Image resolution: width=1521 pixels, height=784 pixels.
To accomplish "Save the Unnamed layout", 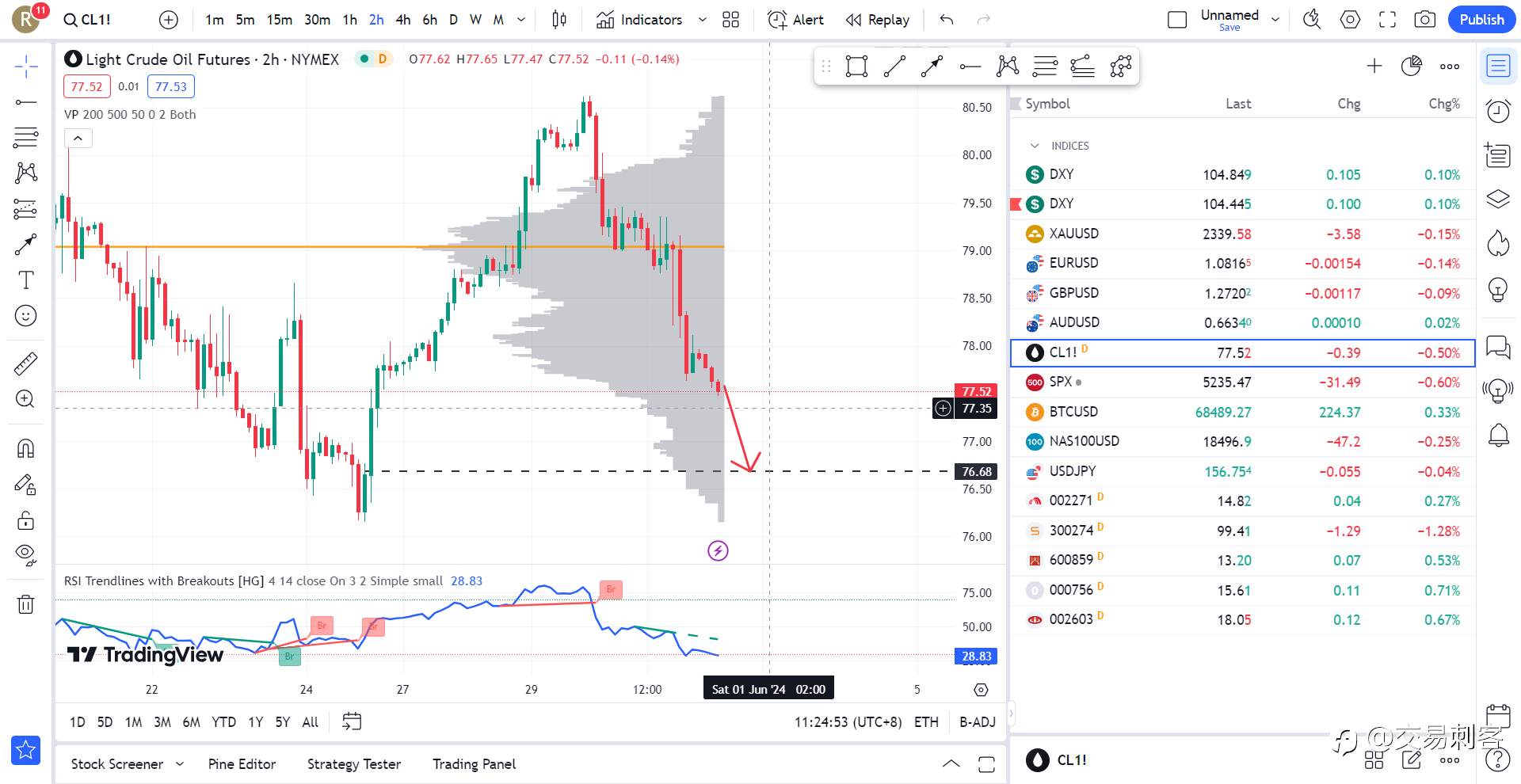I will click(x=1229, y=28).
